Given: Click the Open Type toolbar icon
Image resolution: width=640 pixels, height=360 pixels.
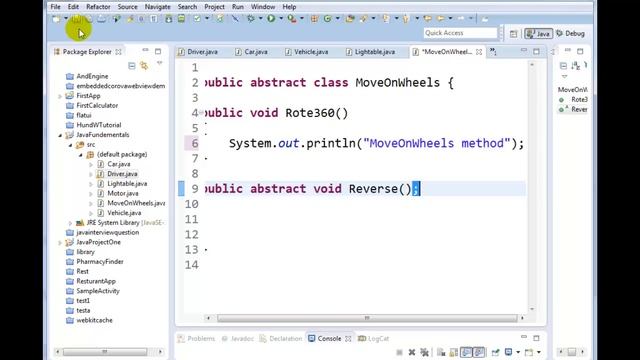Looking at the screenshot, I should pos(350,18).
